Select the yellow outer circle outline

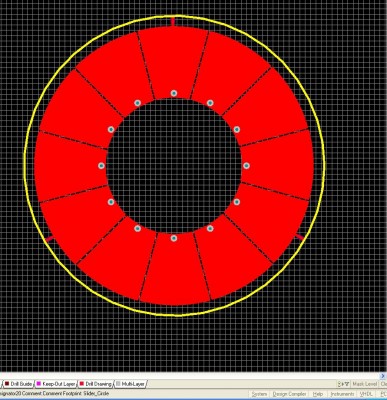tap(174, 16)
